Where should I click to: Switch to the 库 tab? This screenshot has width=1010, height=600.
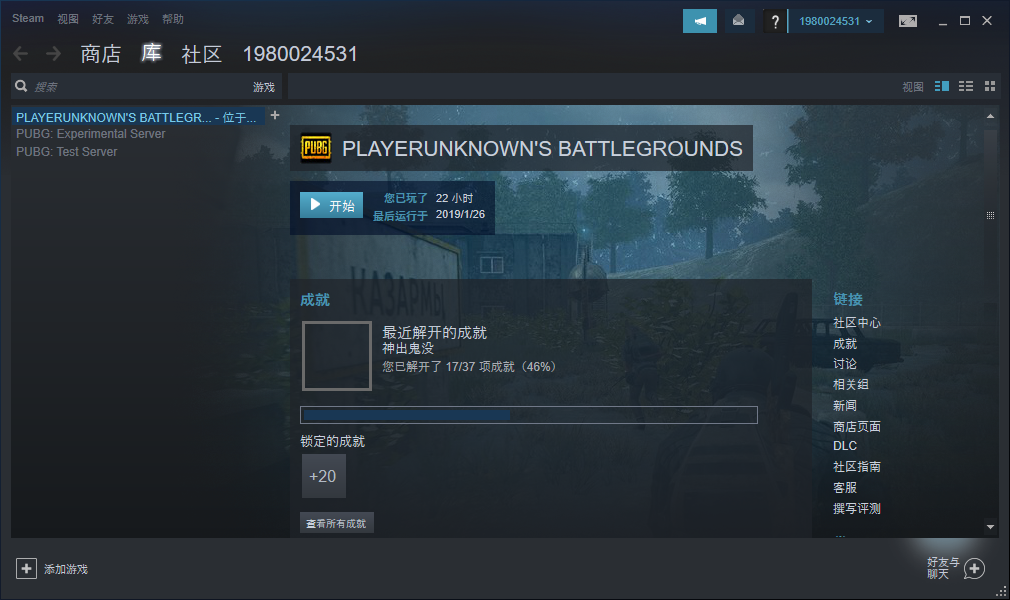coord(151,53)
